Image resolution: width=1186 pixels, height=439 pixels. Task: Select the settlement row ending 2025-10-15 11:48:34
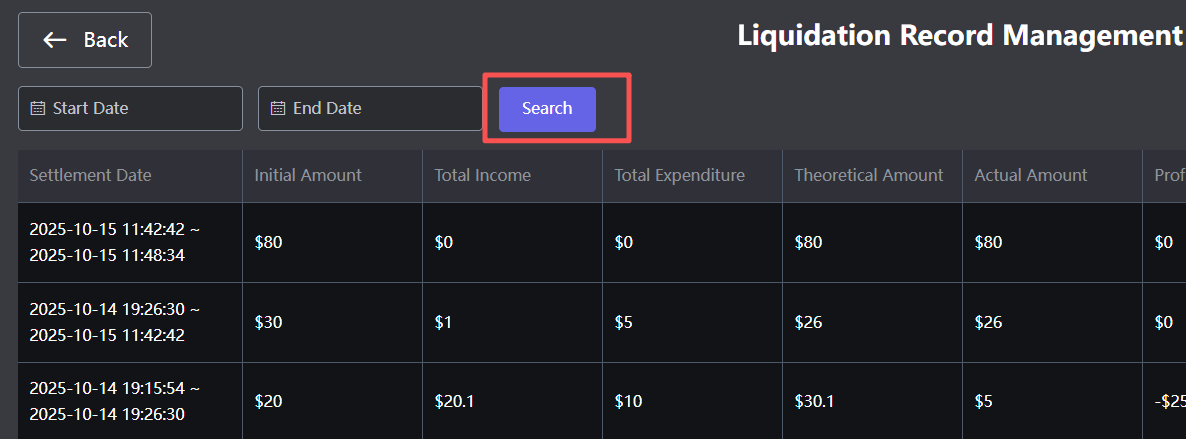[114, 243]
